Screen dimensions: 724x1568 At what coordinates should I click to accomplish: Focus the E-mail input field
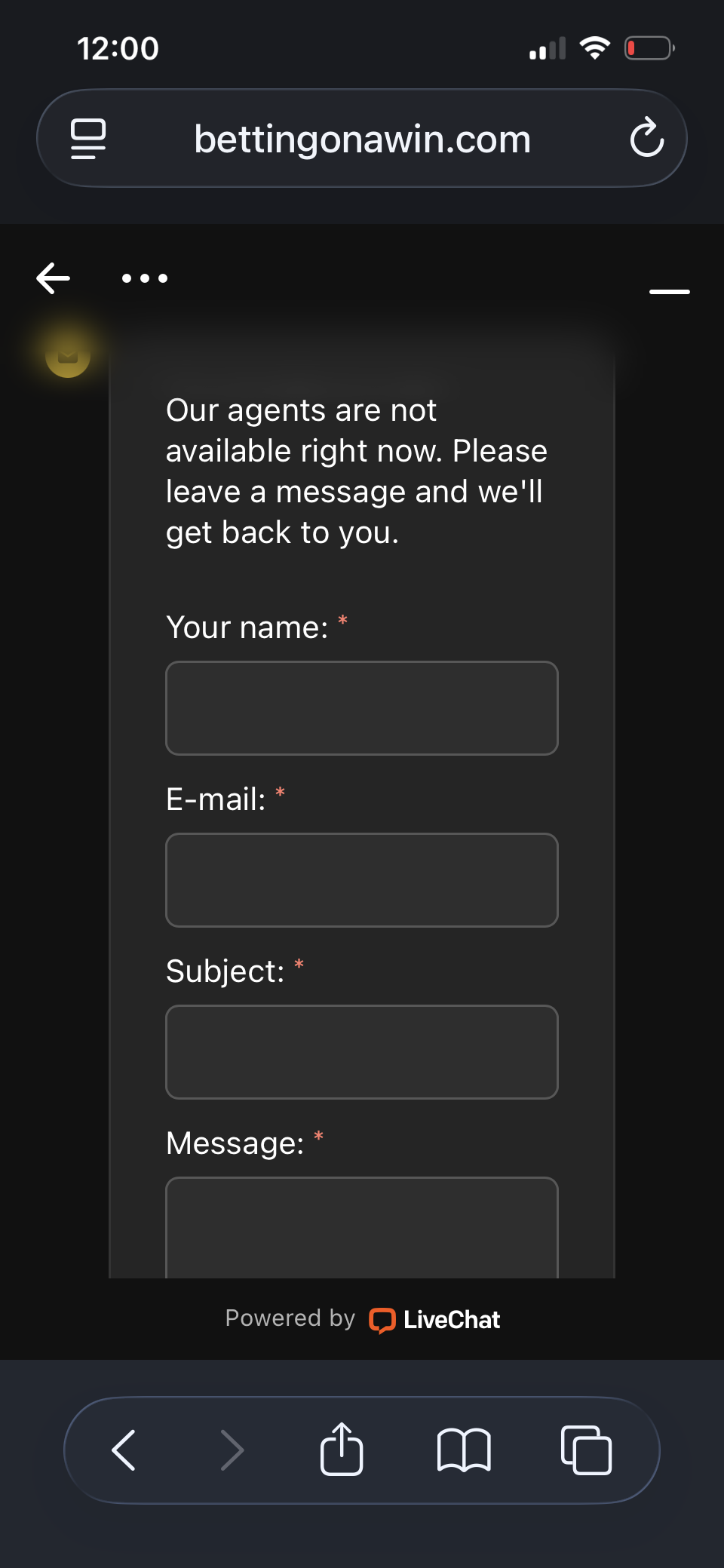362,880
